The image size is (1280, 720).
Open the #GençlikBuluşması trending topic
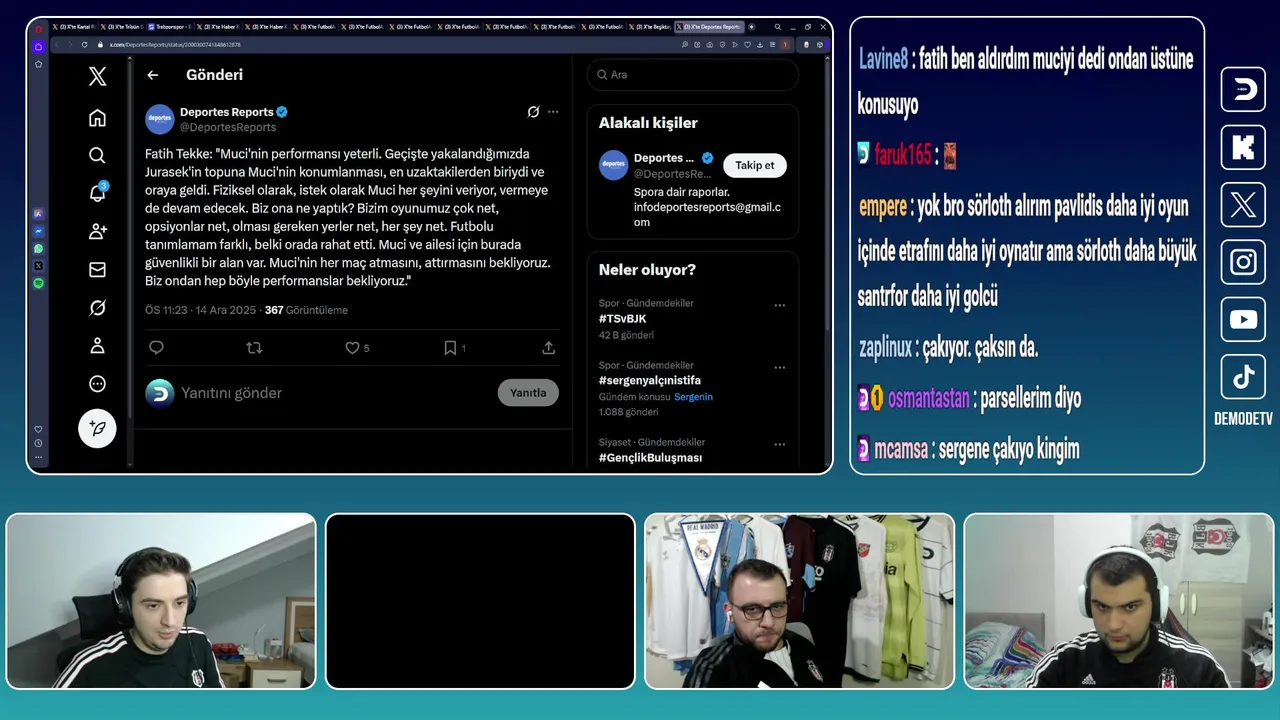[x=650, y=458]
